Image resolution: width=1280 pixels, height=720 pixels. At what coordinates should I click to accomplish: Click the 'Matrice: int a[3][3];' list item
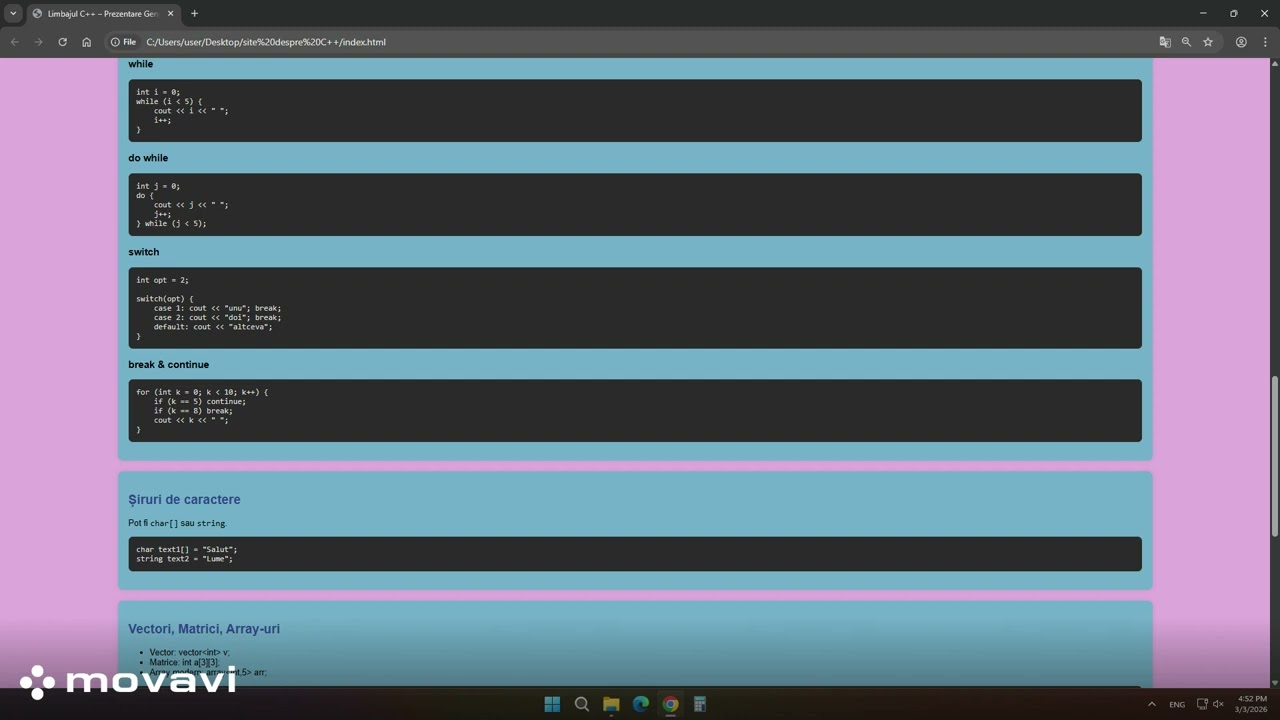click(184, 662)
